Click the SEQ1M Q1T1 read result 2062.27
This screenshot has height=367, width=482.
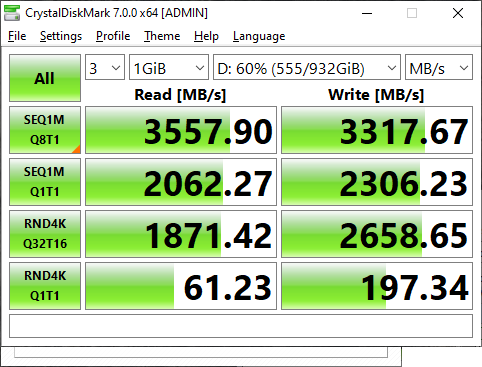point(181,182)
